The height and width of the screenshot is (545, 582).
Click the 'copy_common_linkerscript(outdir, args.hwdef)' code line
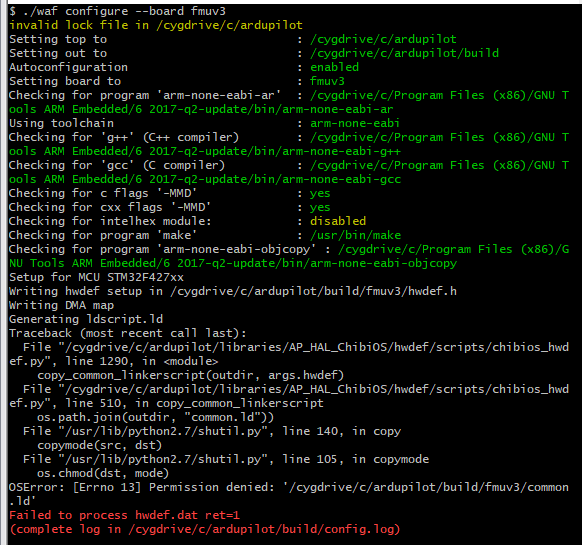coord(190,375)
